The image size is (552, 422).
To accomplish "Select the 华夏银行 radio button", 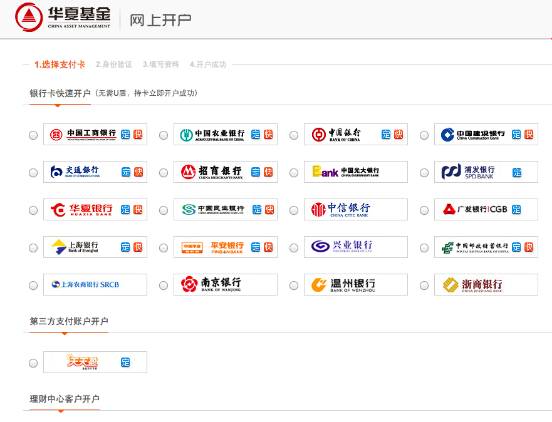I will (33, 210).
